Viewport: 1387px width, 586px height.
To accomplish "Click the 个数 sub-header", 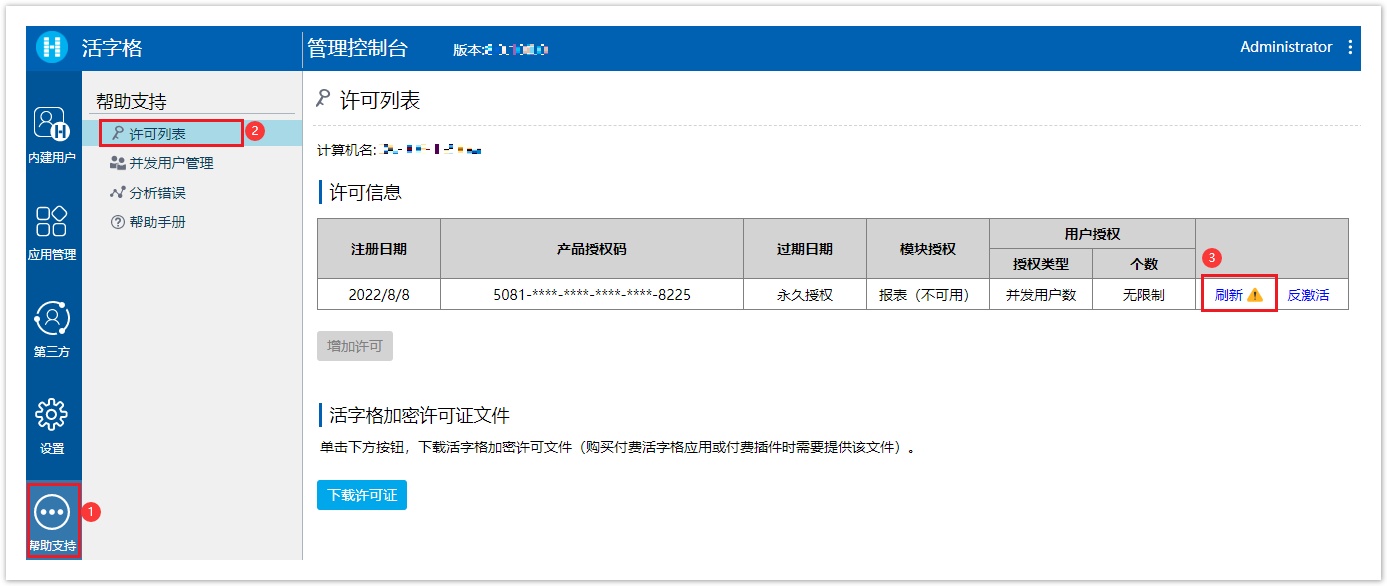I will coord(1144,264).
